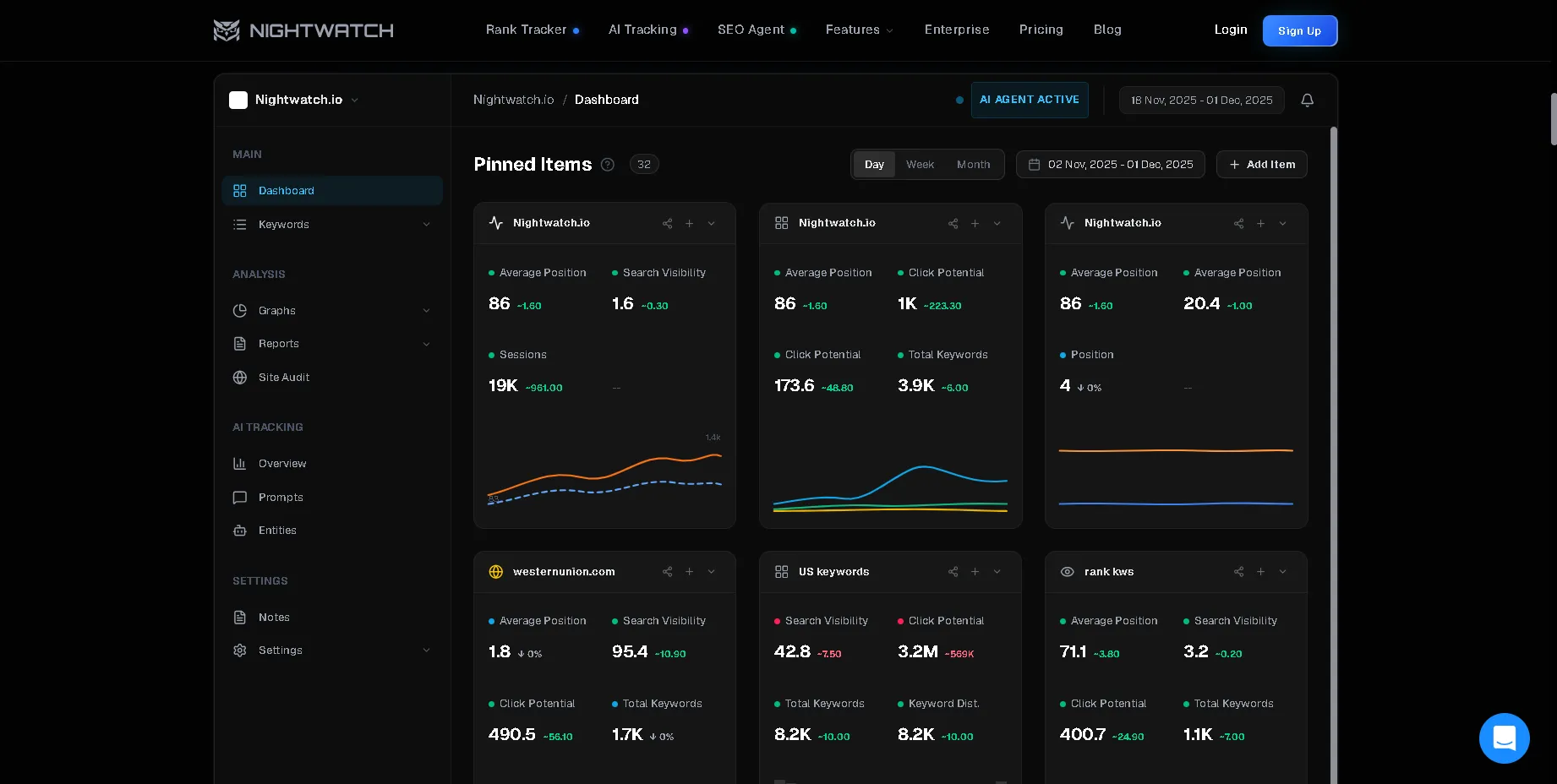
Task: Open chevron menu on US keywords card
Action: tap(997, 572)
